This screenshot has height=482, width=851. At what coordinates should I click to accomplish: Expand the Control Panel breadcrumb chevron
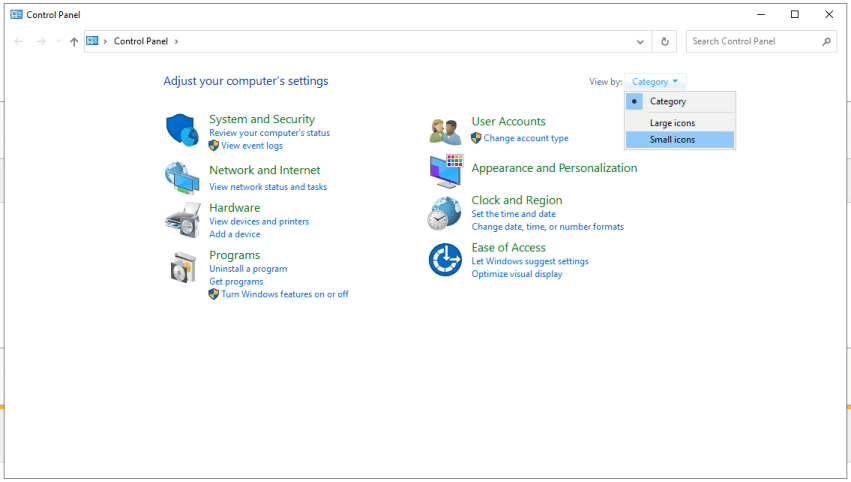(177, 42)
